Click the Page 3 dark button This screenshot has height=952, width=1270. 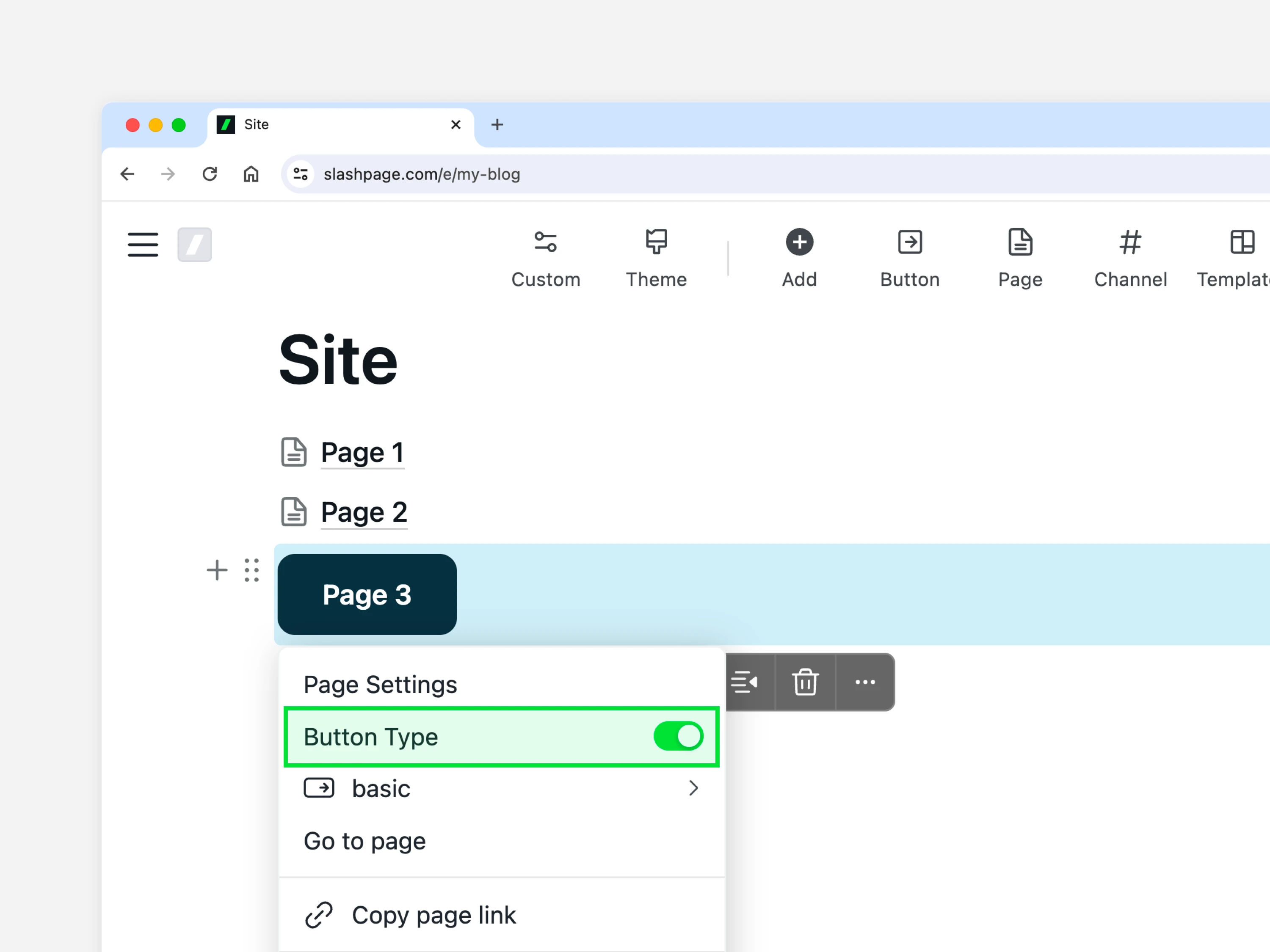pos(367,594)
